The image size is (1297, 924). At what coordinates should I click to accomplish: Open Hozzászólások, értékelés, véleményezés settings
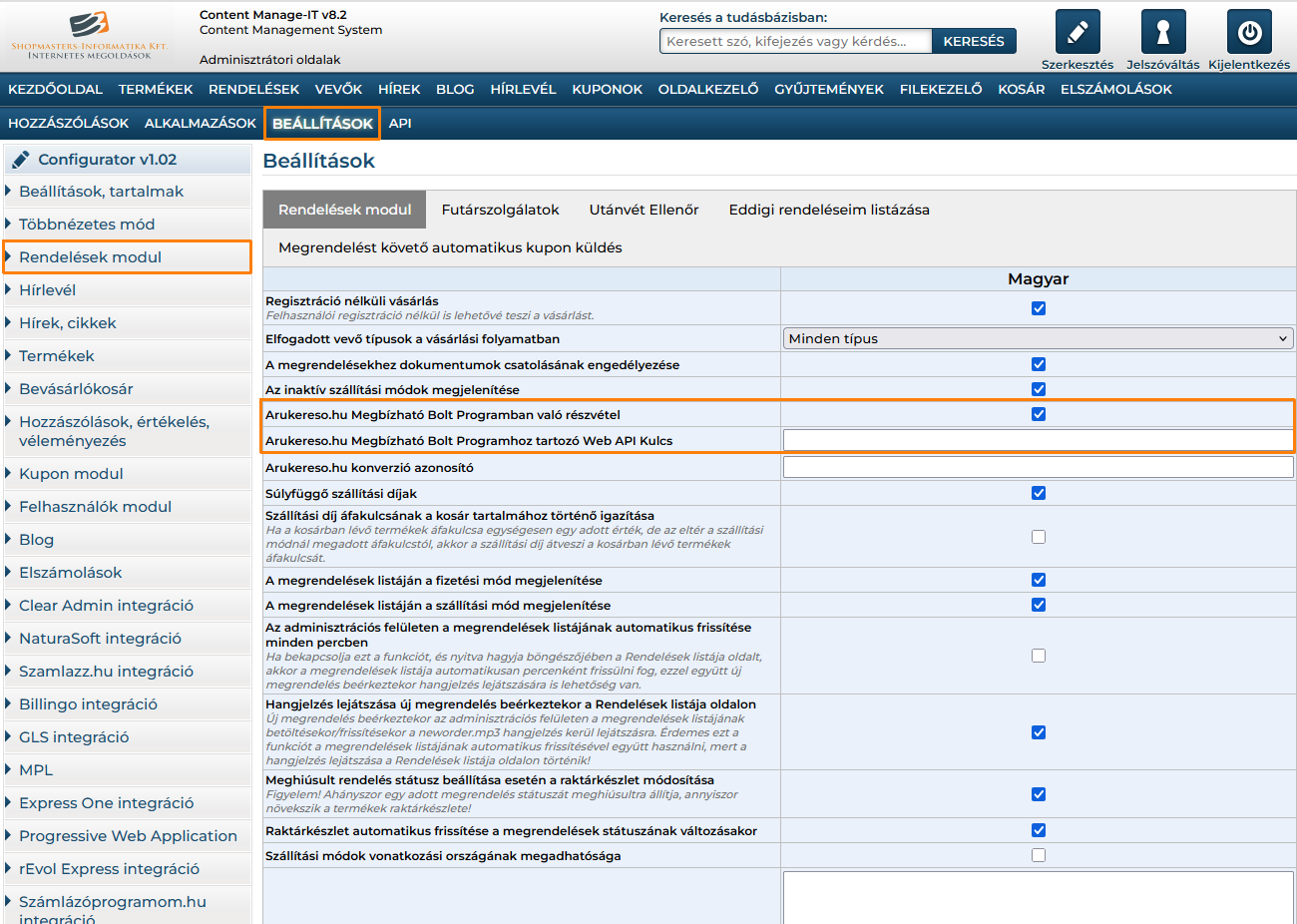point(128,431)
